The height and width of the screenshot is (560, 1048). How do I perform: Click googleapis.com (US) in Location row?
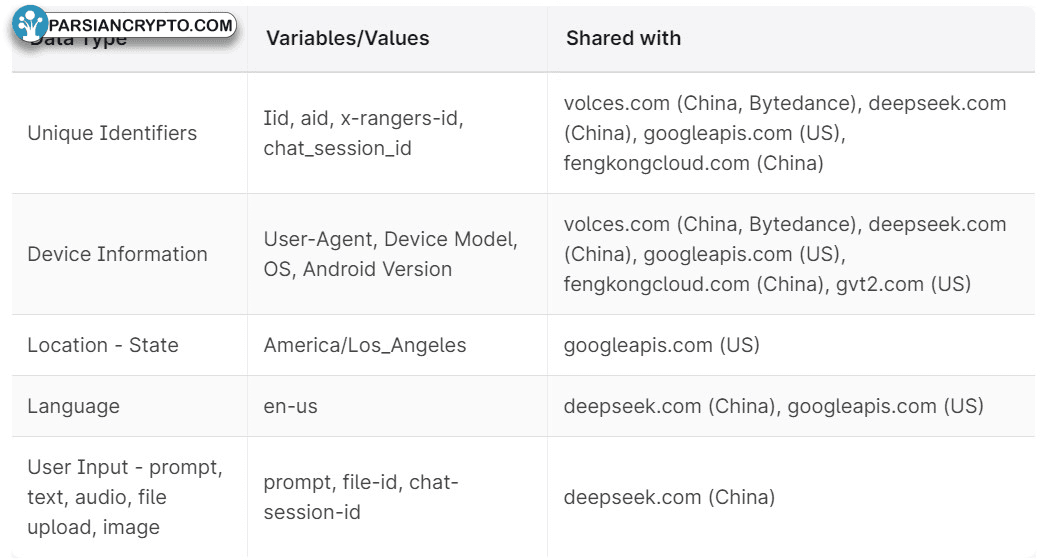tap(661, 345)
